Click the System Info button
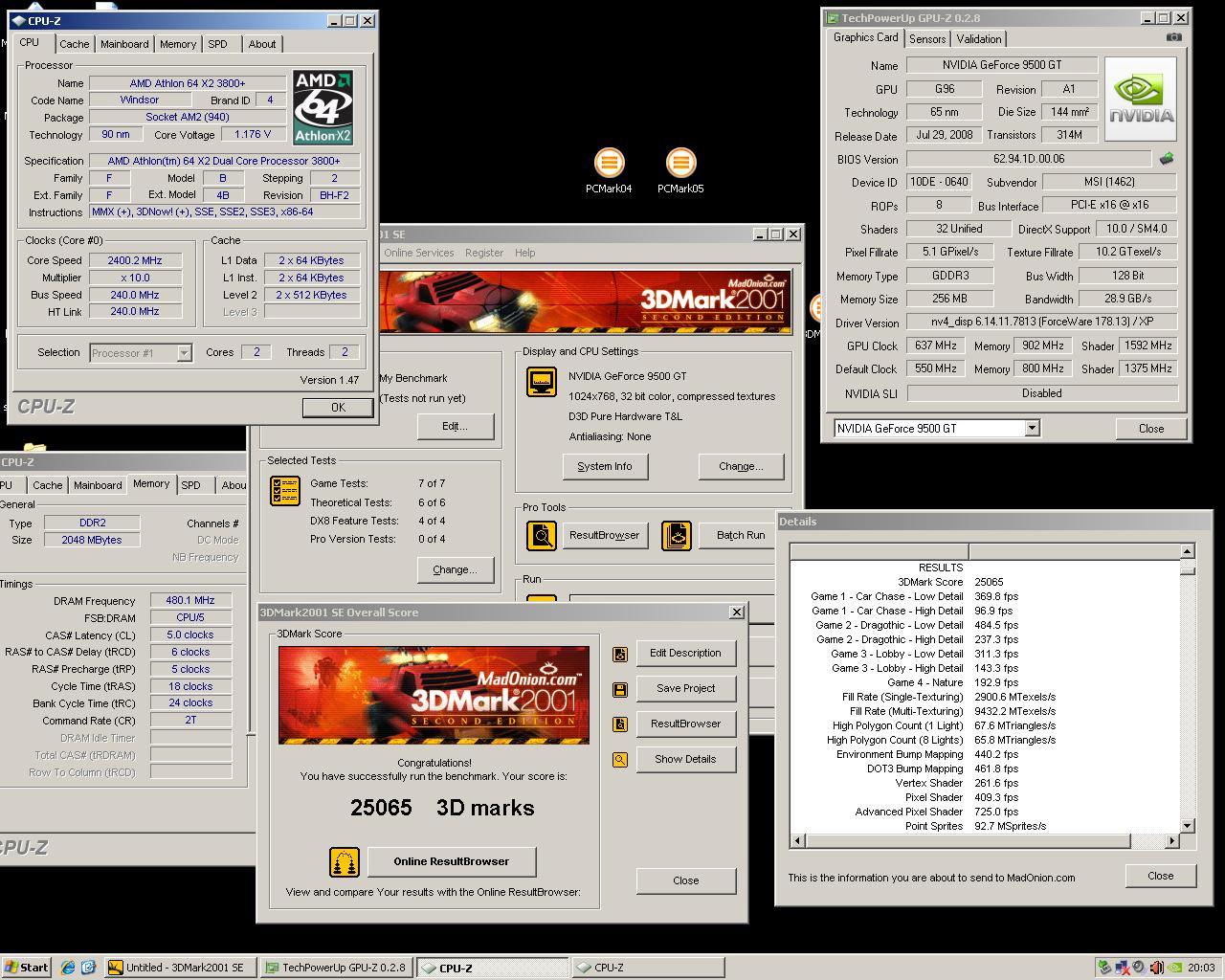The height and width of the screenshot is (980, 1225). click(605, 466)
